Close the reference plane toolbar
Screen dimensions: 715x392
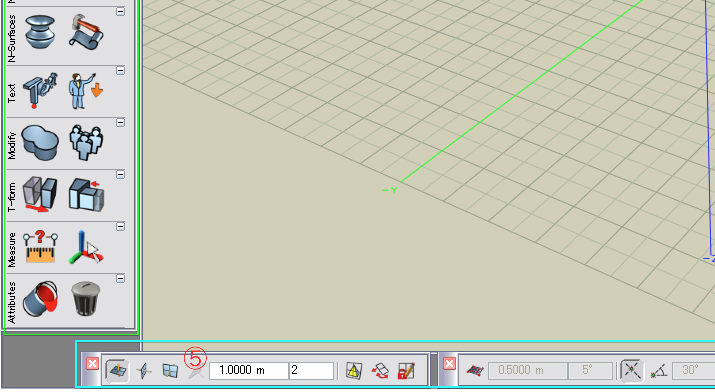pos(93,363)
